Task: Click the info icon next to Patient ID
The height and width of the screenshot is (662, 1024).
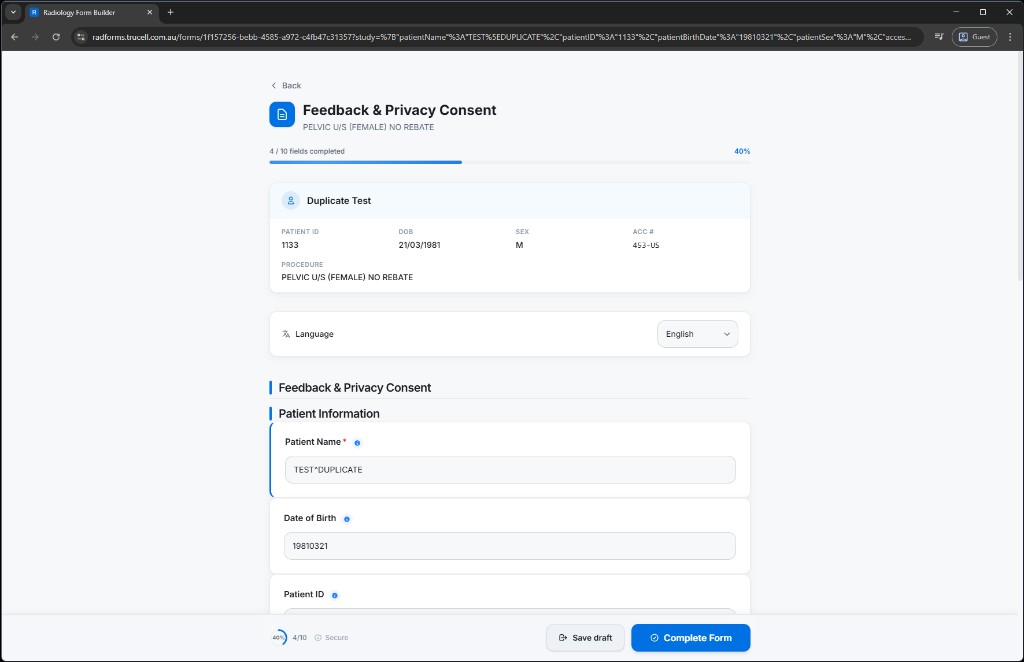Action: tap(334, 595)
